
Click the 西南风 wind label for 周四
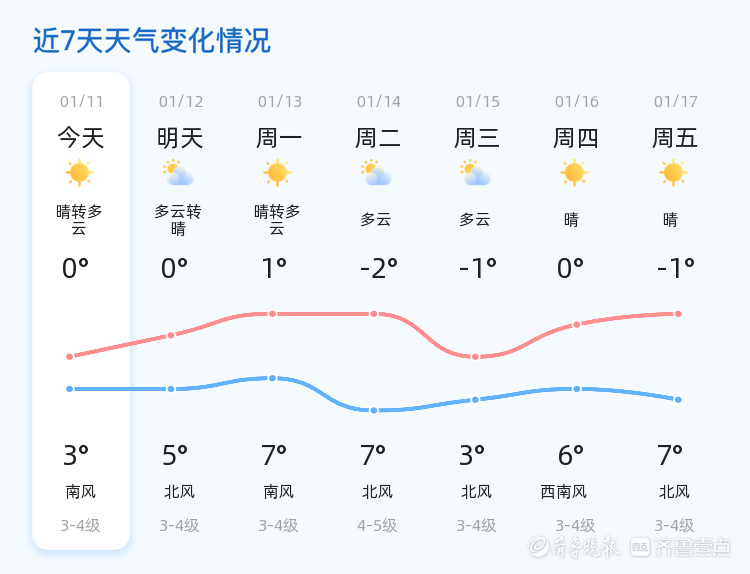coord(563,491)
